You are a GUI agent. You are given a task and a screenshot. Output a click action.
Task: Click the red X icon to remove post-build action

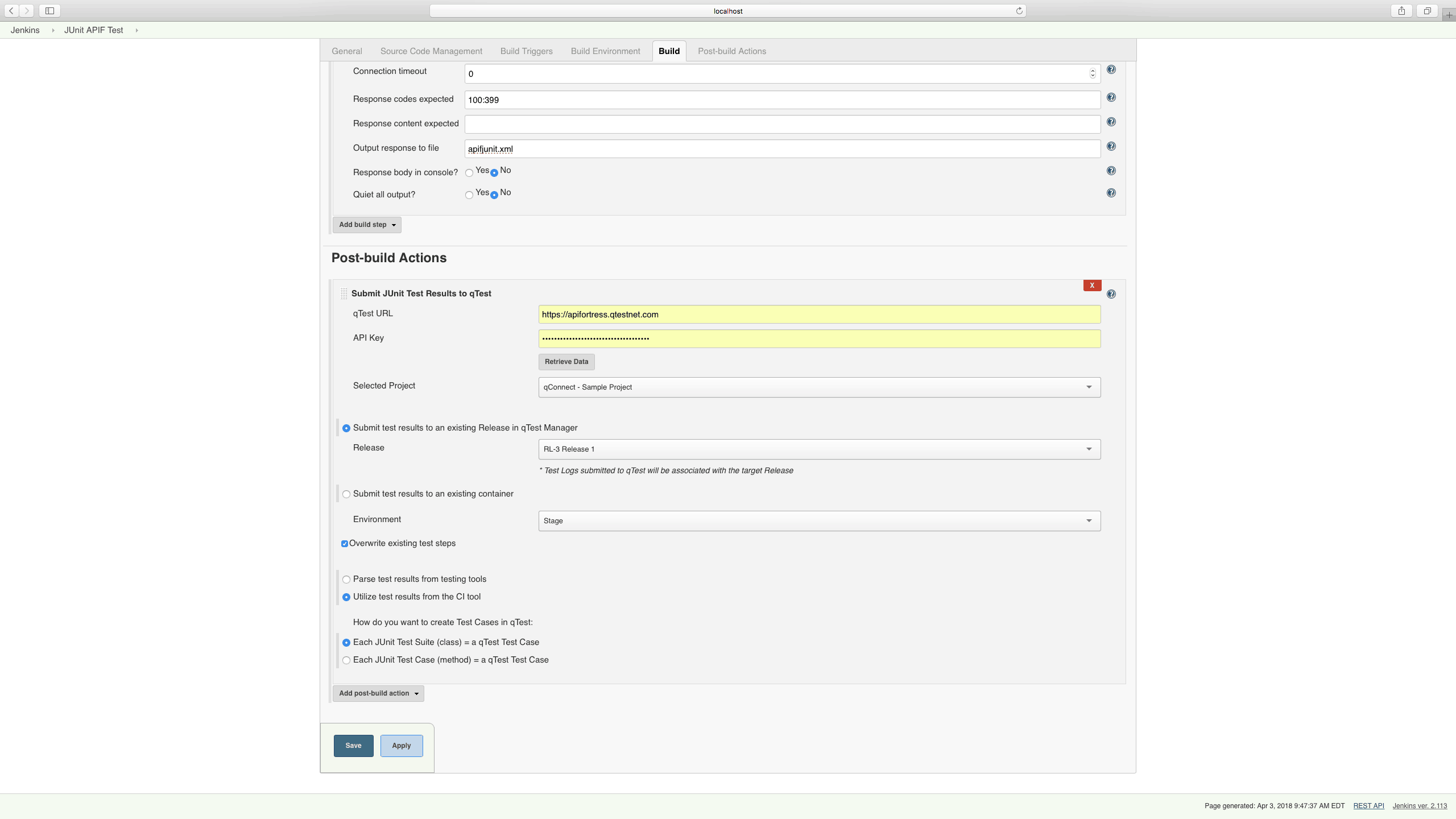(1092, 285)
